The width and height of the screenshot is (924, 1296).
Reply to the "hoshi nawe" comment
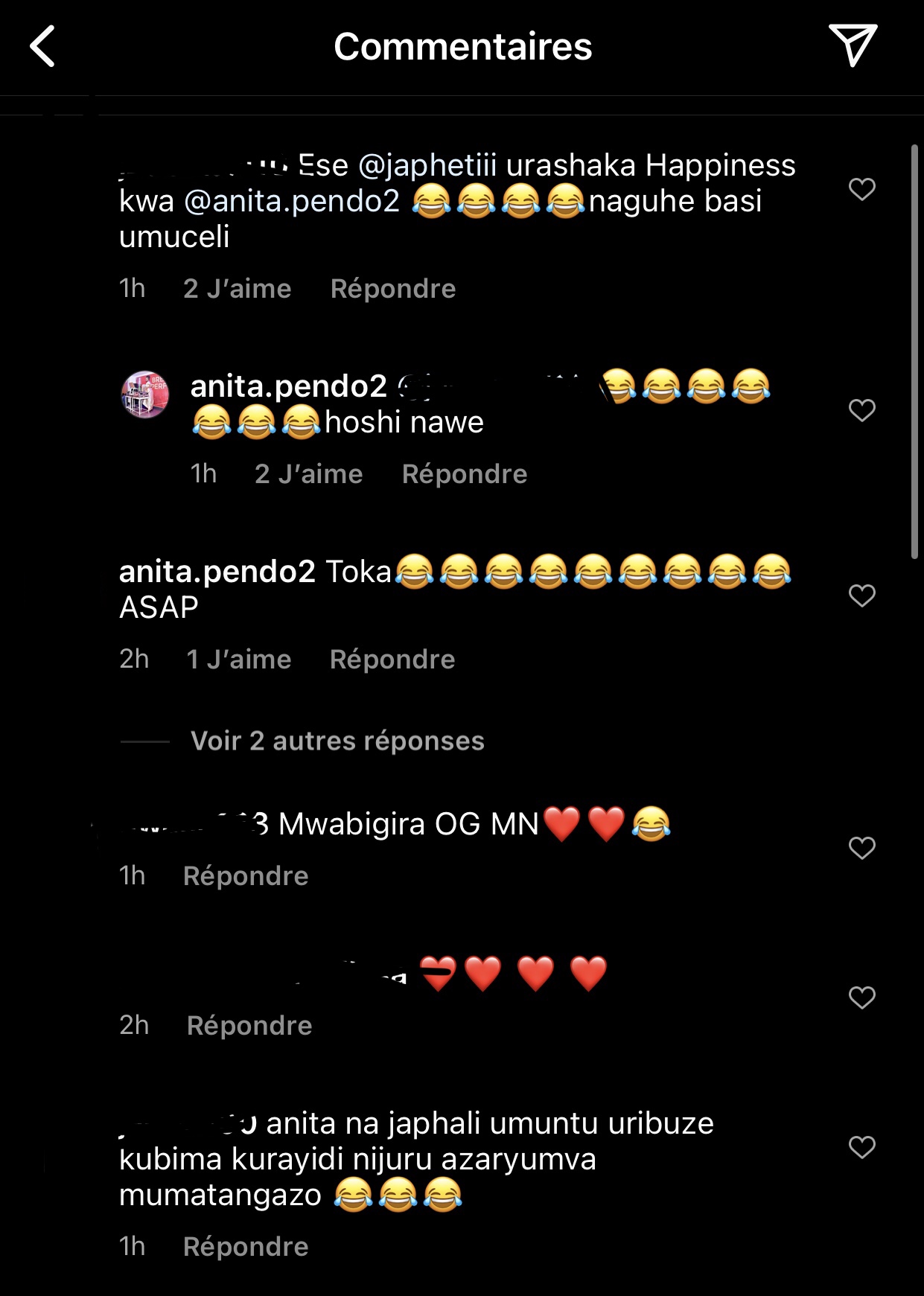(464, 474)
